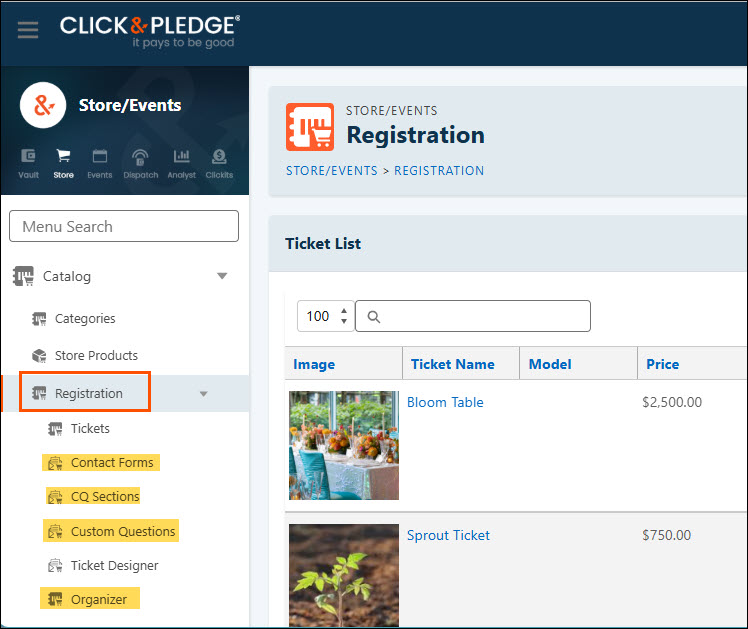Click the Bloom Table thumbnail image

click(x=344, y=445)
